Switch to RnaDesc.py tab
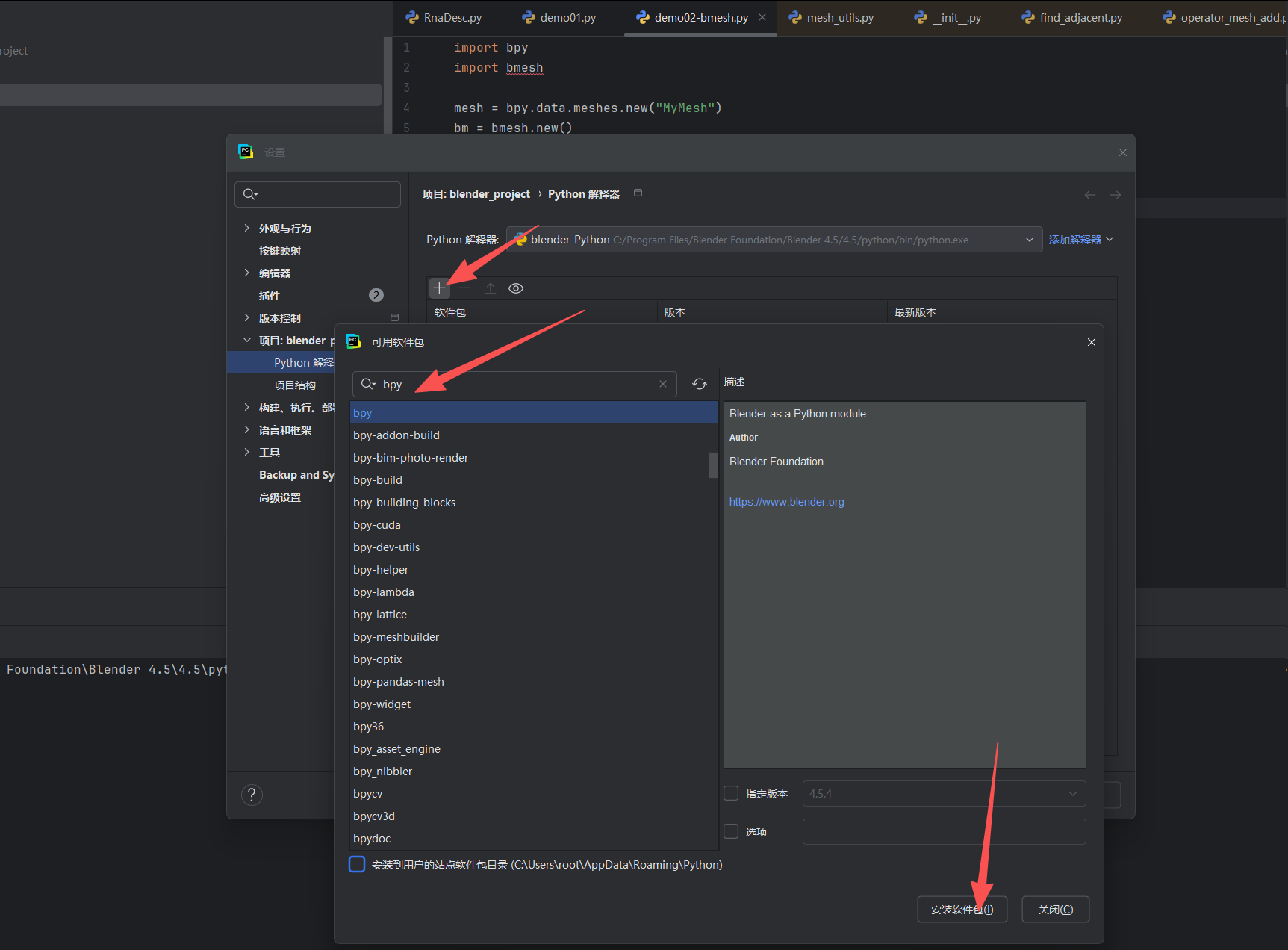1288x950 pixels. [x=444, y=17]
